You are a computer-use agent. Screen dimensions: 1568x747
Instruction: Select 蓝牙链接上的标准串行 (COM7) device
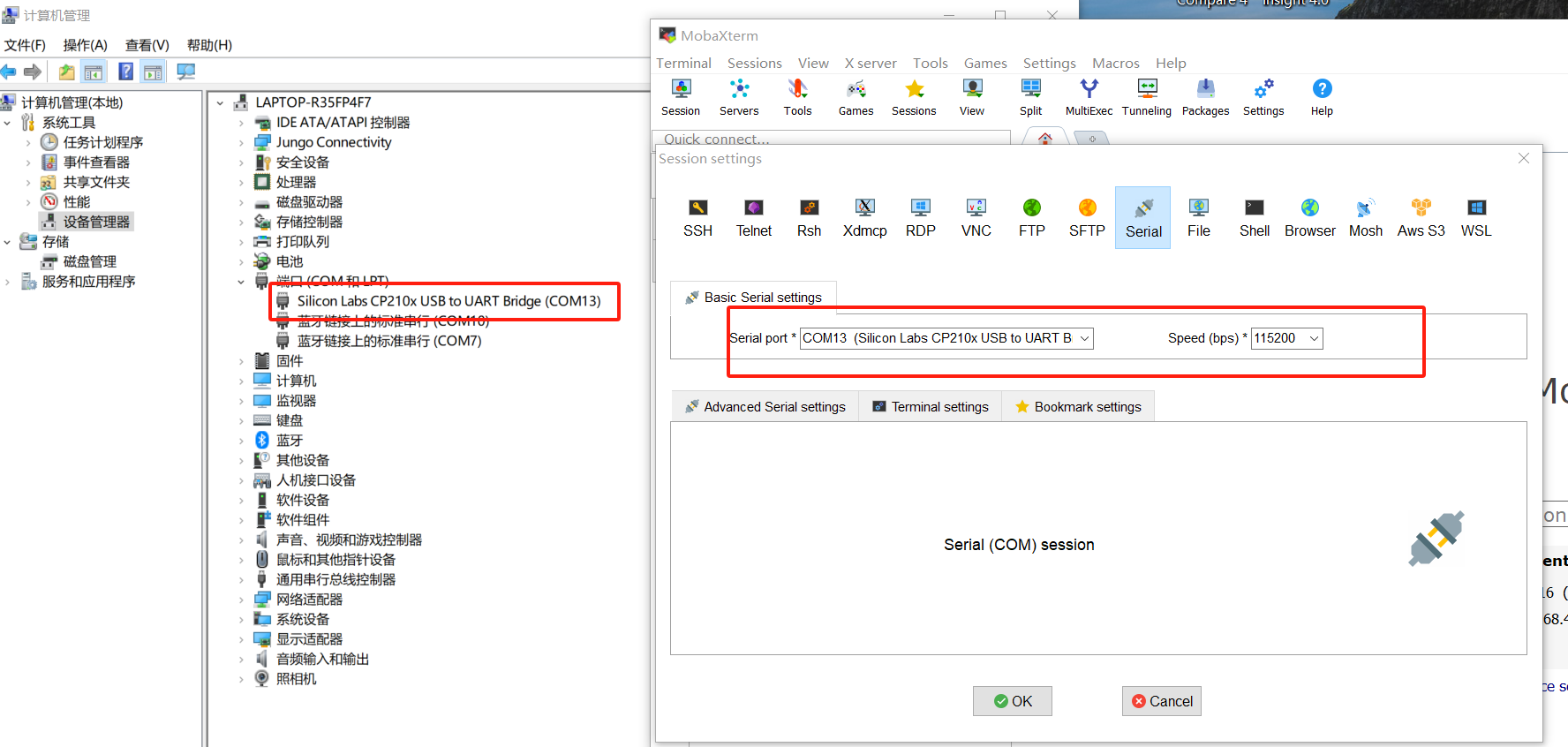[x=389, y=341]
